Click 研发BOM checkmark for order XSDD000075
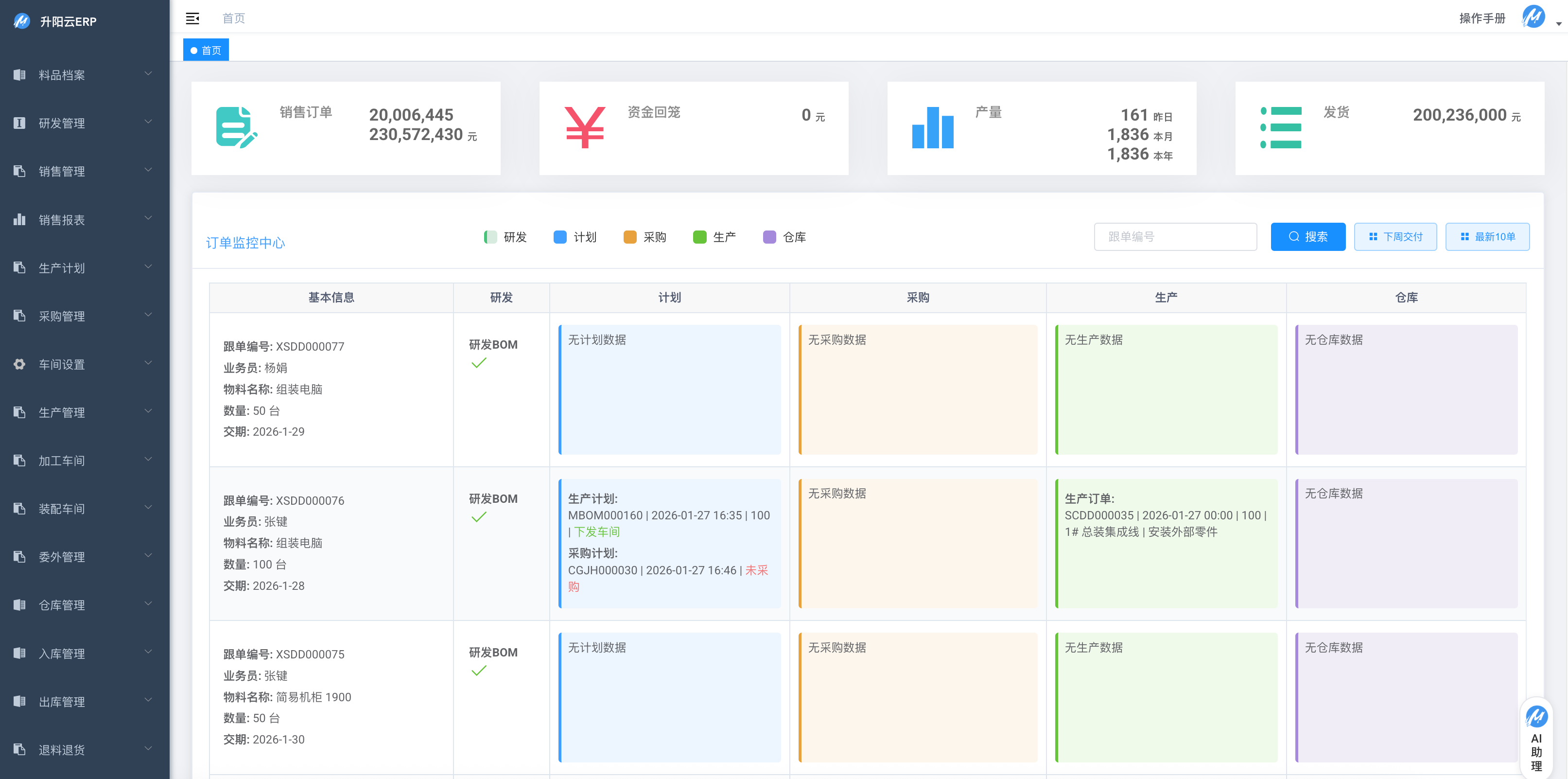 pos(479,671)
